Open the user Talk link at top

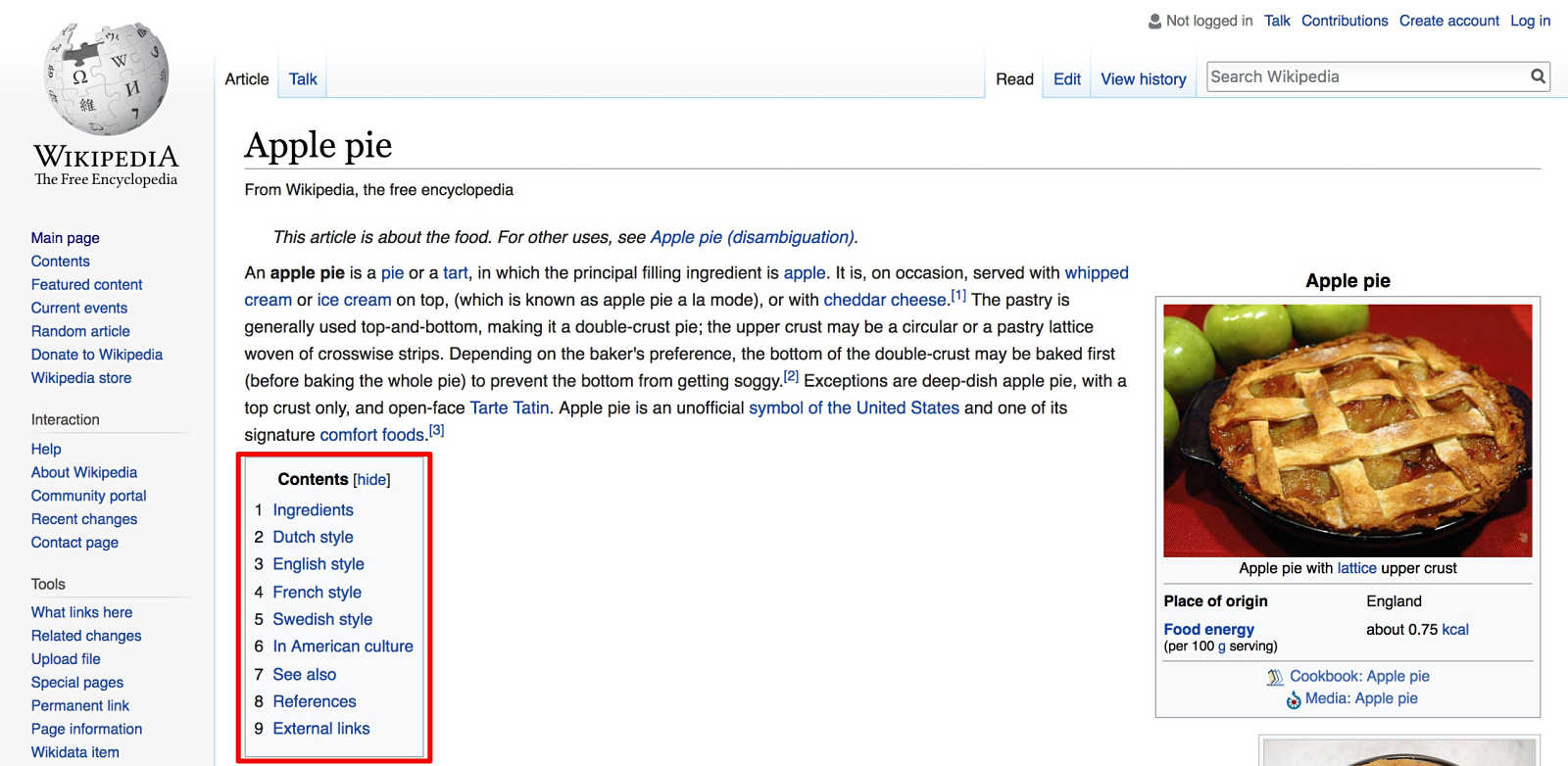click(1277, 21)
